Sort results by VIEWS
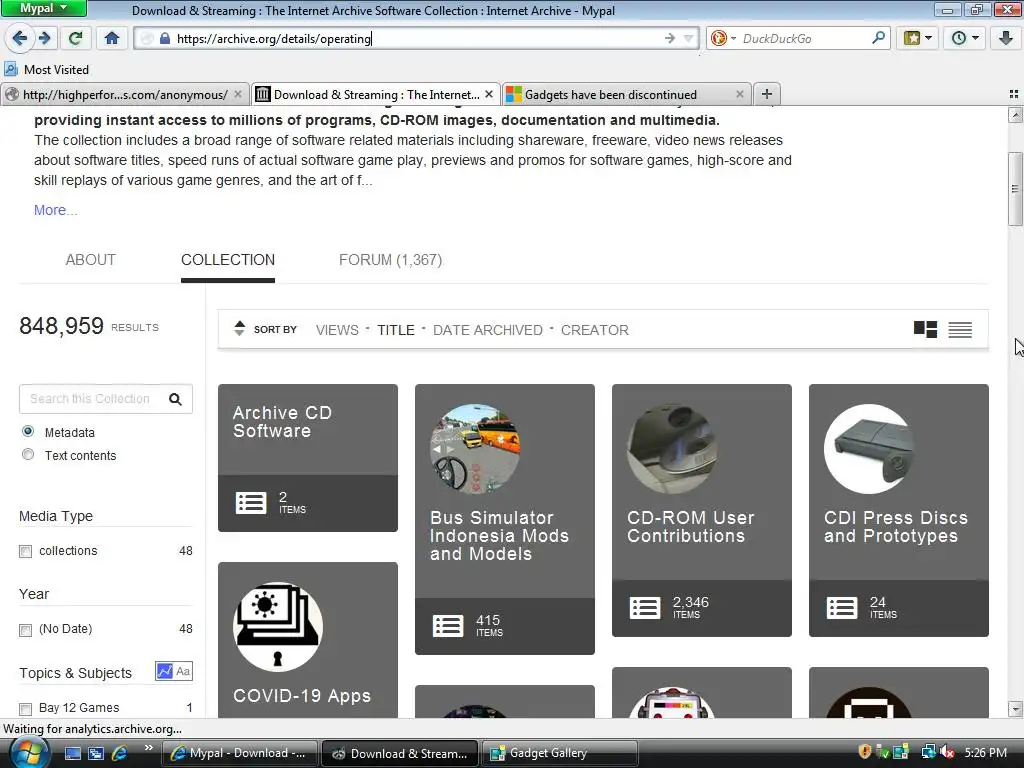Screen dimensions: 1024x768 (x=337, y=330)
